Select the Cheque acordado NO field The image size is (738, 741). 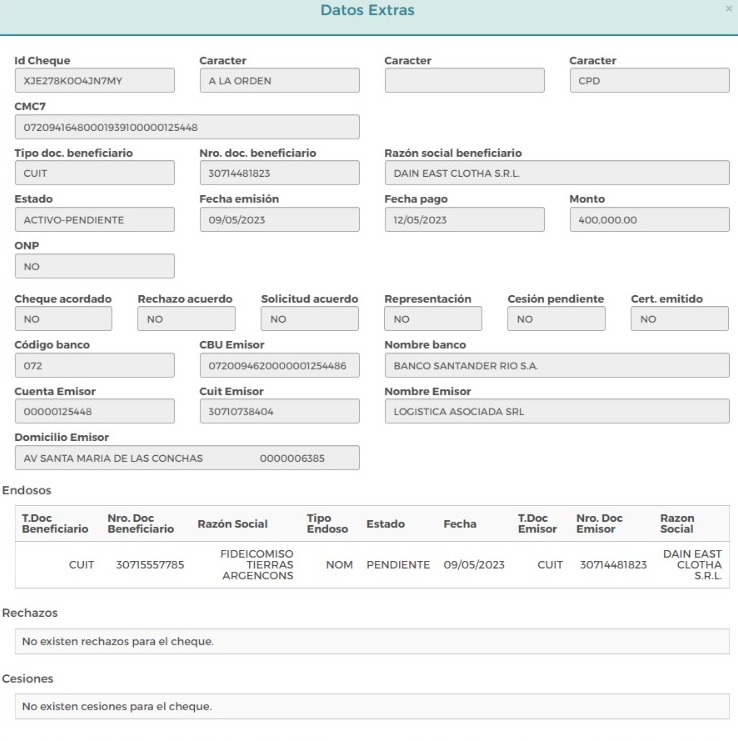[63, 319]
